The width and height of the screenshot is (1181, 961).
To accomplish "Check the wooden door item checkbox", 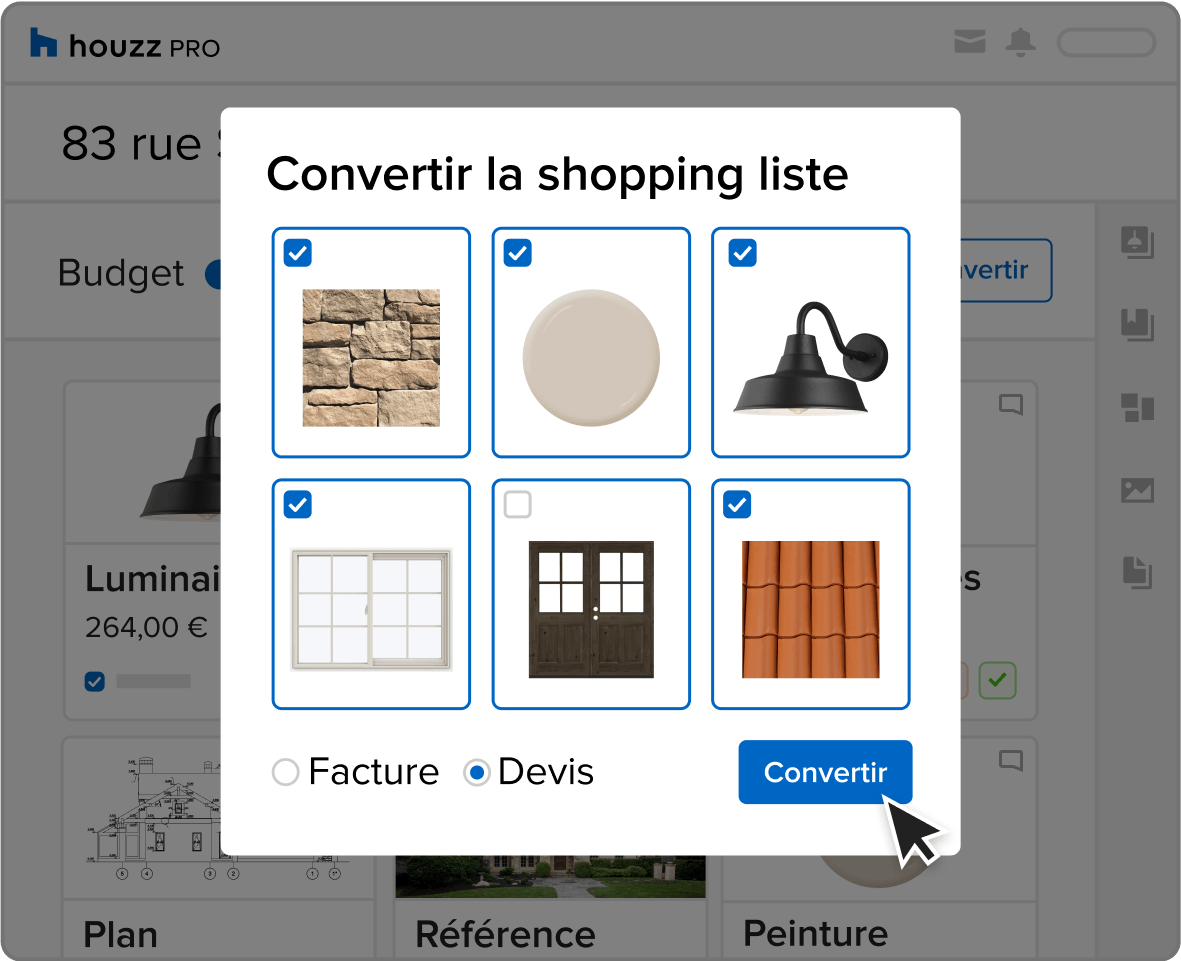I will 517,505.
